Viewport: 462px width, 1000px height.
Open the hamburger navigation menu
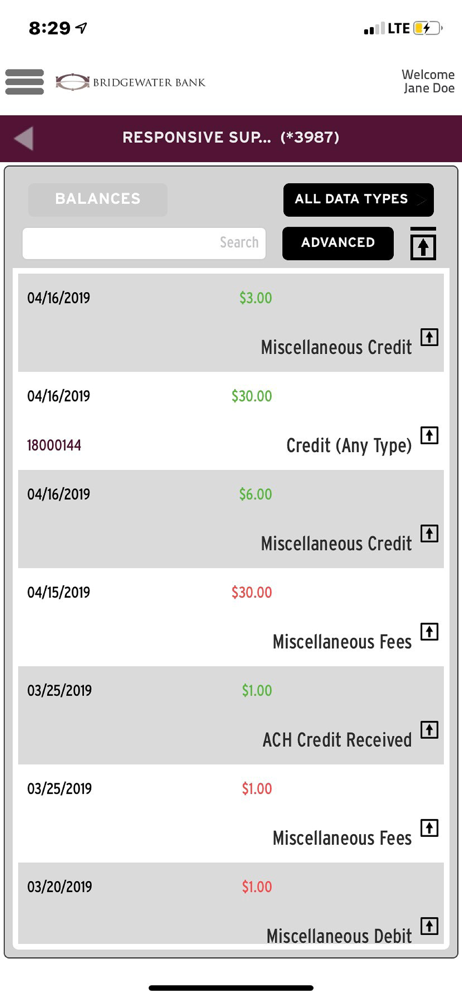tap(24, 82)
